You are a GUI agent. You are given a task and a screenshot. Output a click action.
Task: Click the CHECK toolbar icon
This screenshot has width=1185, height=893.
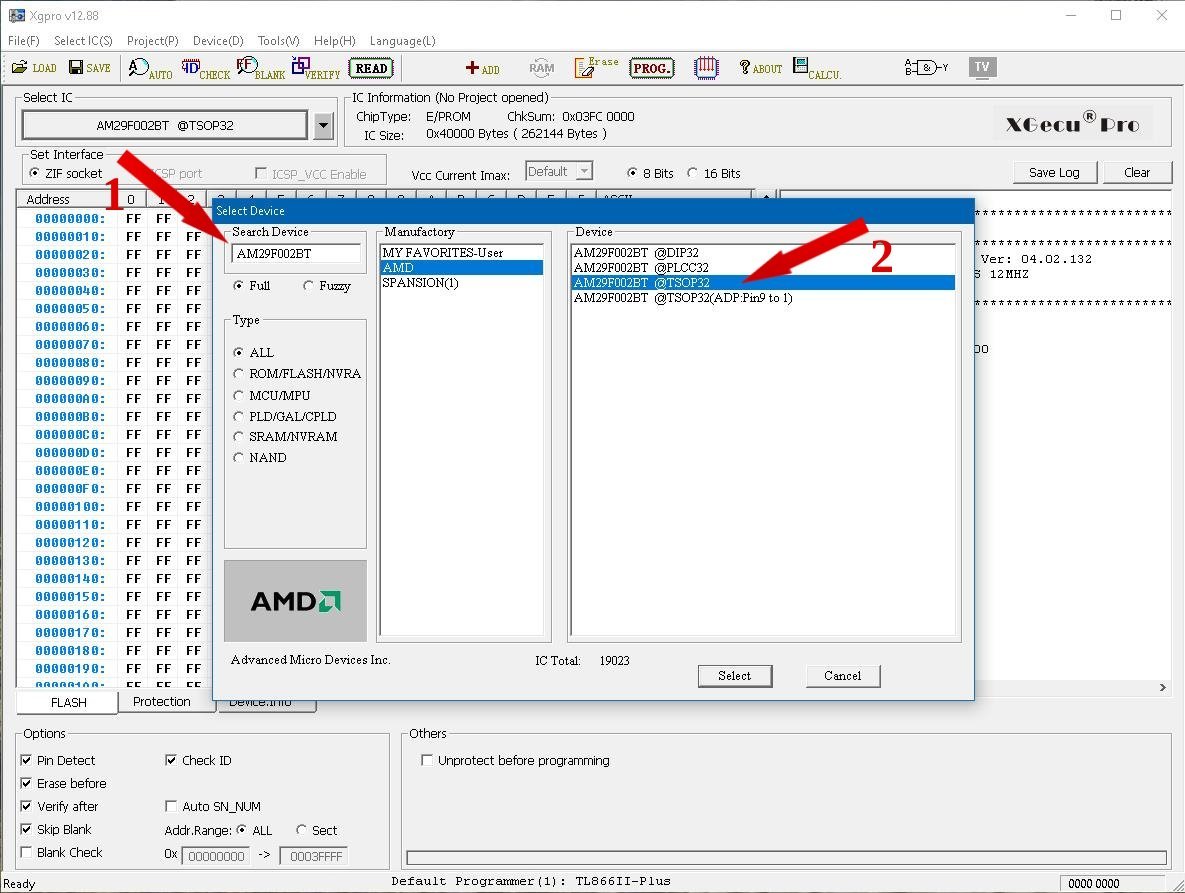[x=206, y=69]
